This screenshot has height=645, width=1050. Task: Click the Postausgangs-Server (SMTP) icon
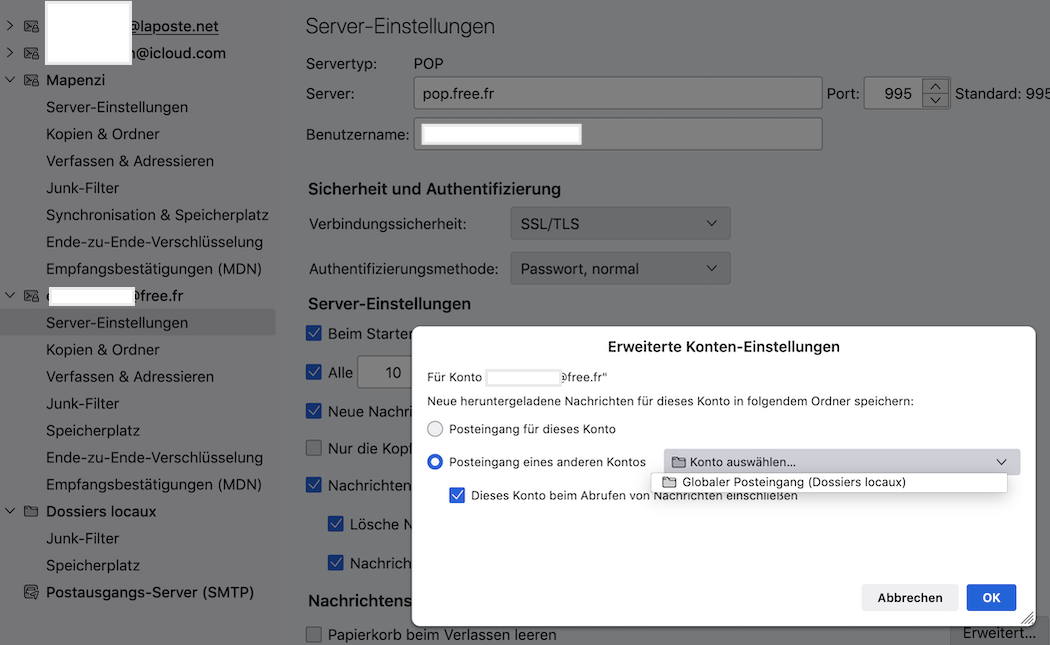(x=31, y=592)
